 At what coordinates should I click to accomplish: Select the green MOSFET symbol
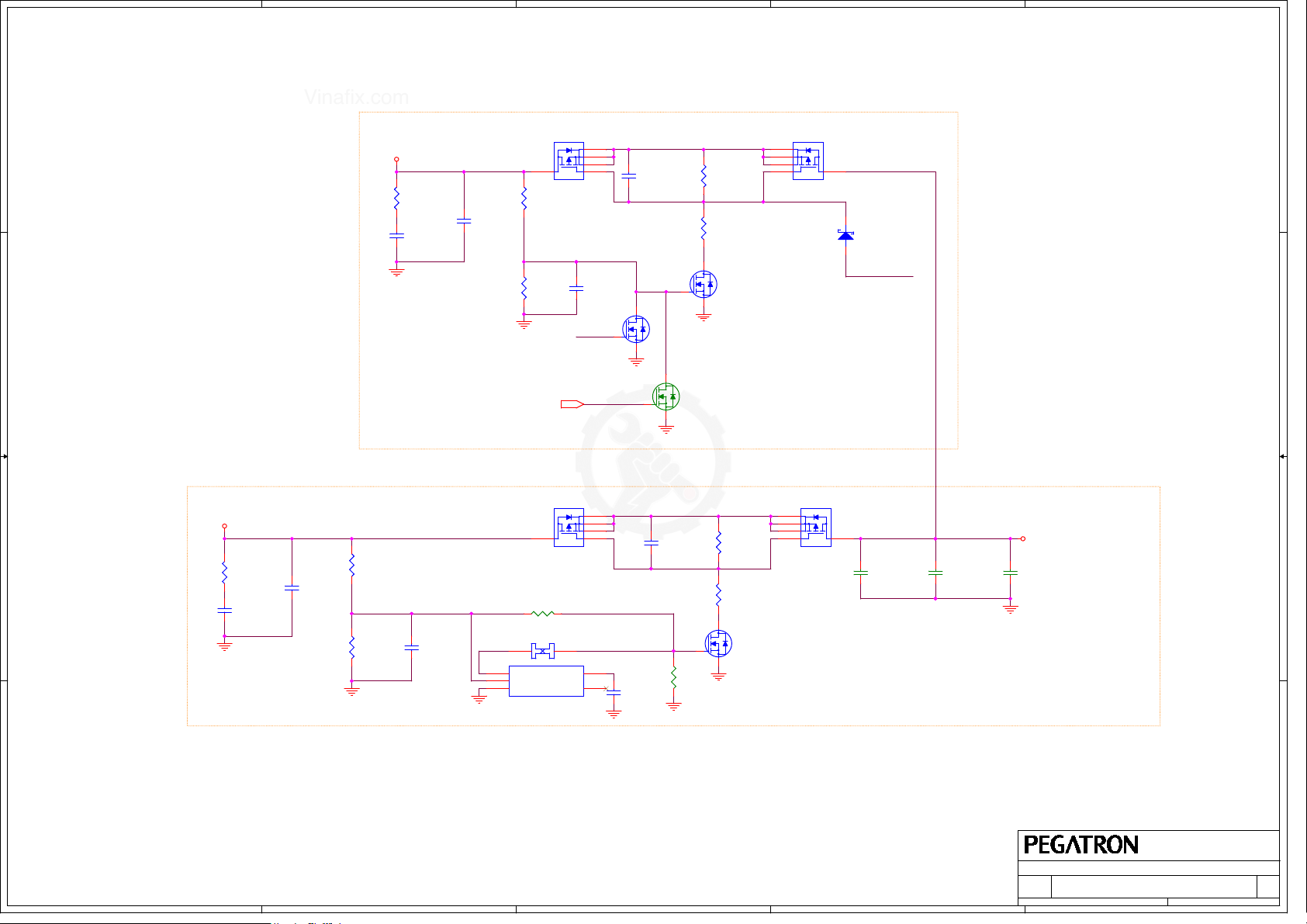(x=666, y=396)
